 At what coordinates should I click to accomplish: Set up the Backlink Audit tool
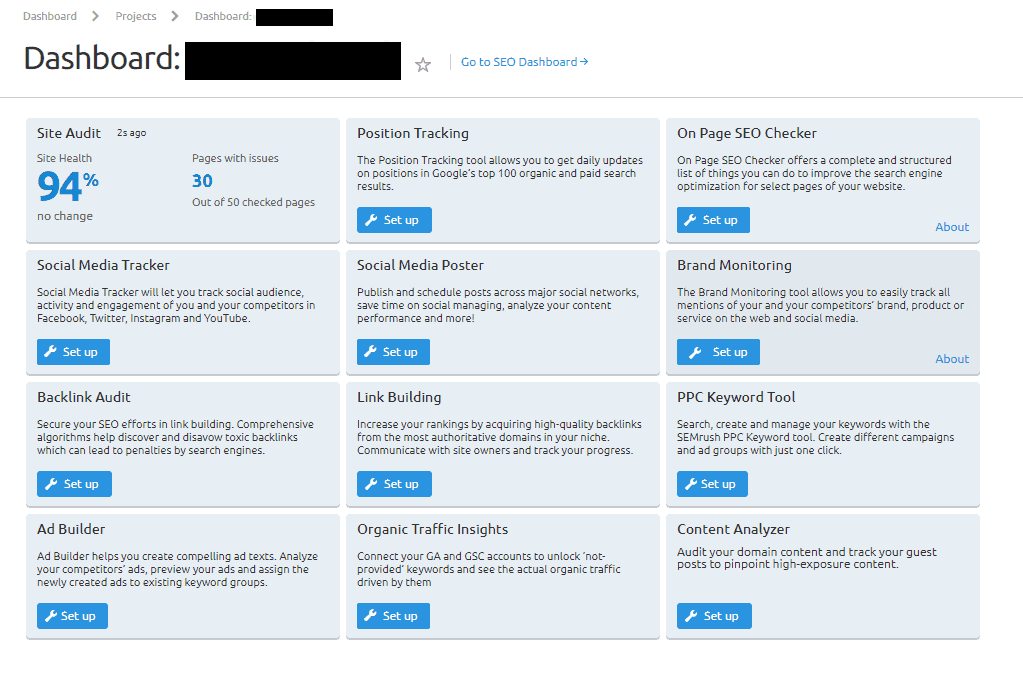(x=74, y=484)
